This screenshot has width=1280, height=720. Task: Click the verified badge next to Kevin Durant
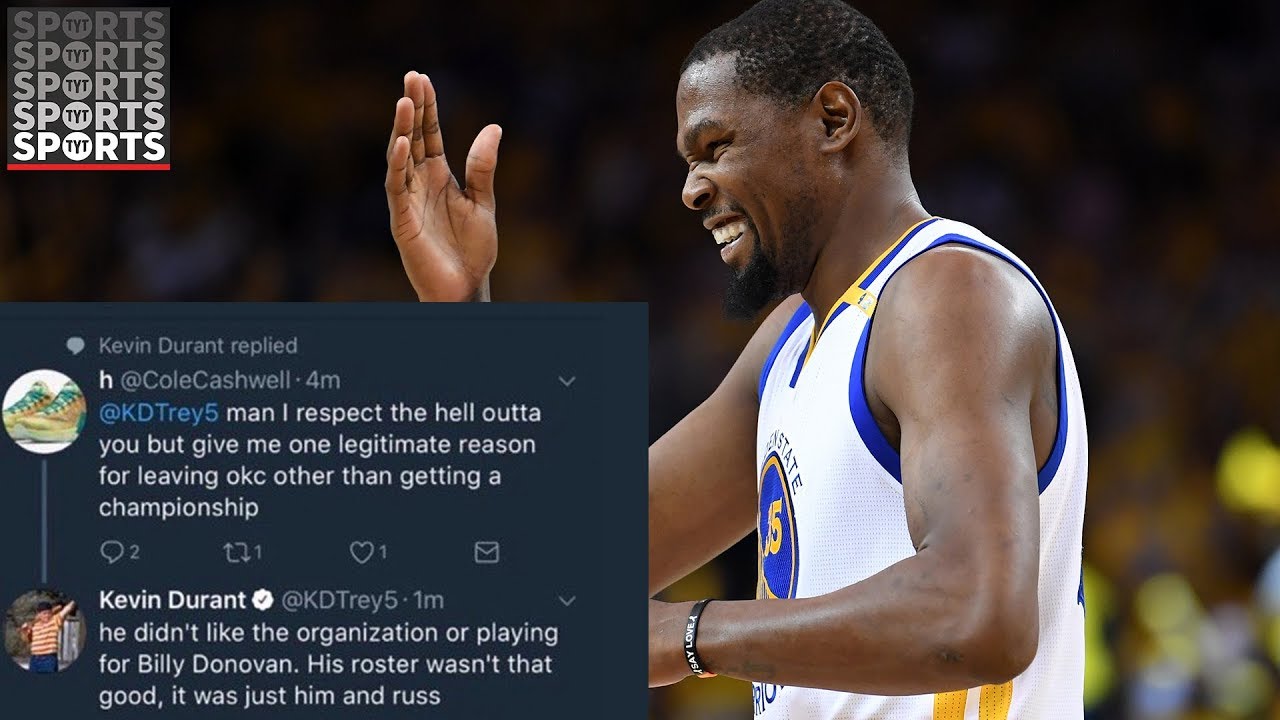[262, 600]
